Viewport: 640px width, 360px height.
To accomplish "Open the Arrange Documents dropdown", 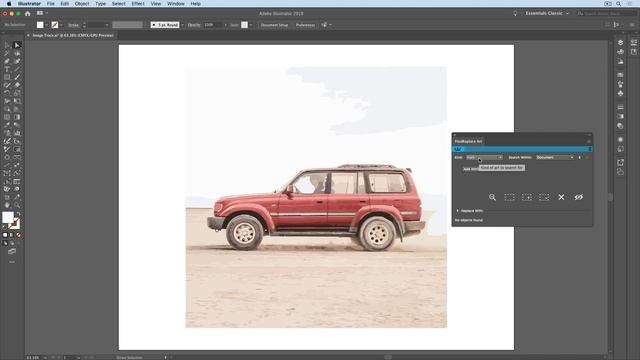I will pyautogui.click(x=42, y=13).
